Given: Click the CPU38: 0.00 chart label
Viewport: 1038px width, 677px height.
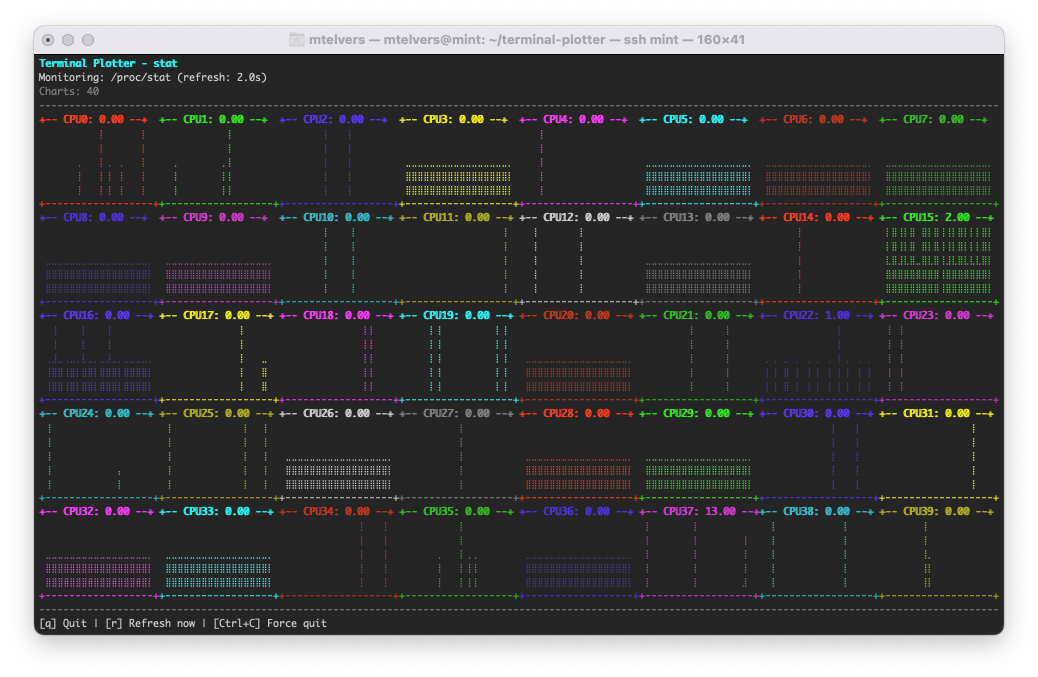Looking at the screenshot, I should click(816, 512).
